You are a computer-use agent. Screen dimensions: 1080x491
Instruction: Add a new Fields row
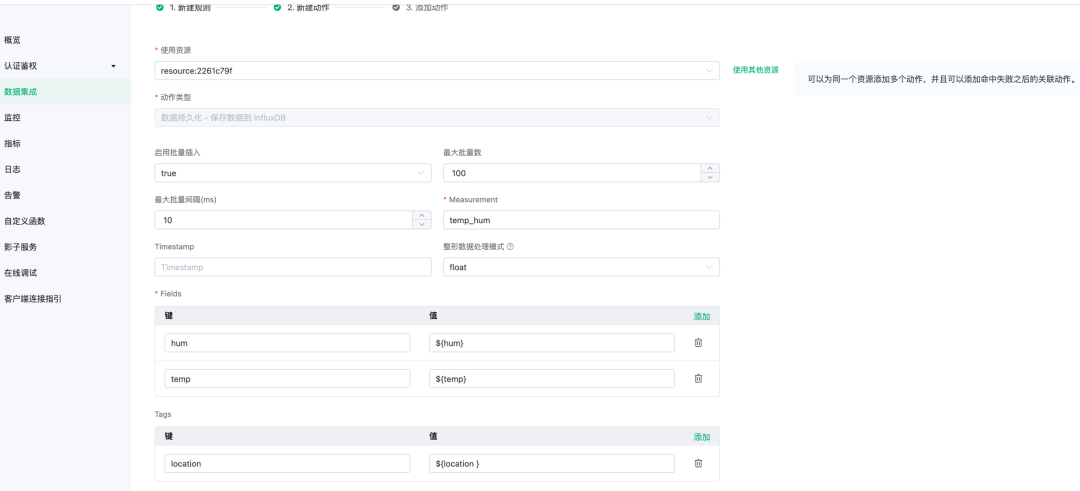point(701,316)
